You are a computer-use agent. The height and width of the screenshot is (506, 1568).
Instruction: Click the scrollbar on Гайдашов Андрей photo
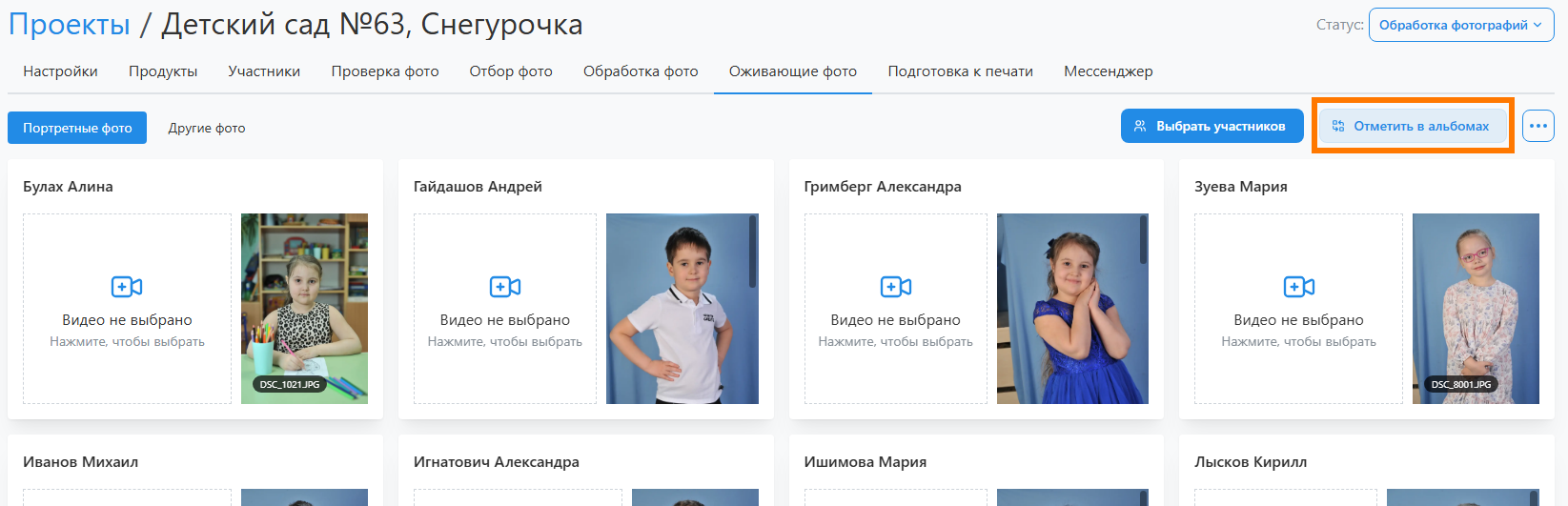pos(753,252)
